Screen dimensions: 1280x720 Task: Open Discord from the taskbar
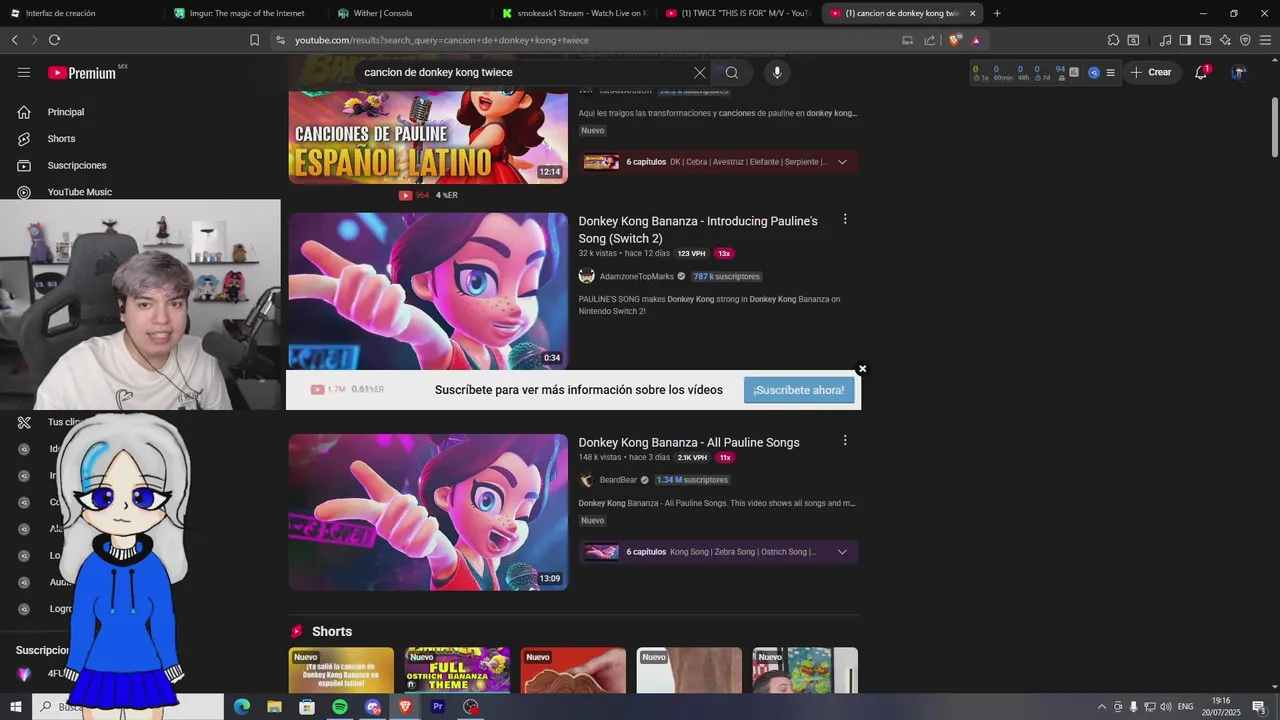373,707
